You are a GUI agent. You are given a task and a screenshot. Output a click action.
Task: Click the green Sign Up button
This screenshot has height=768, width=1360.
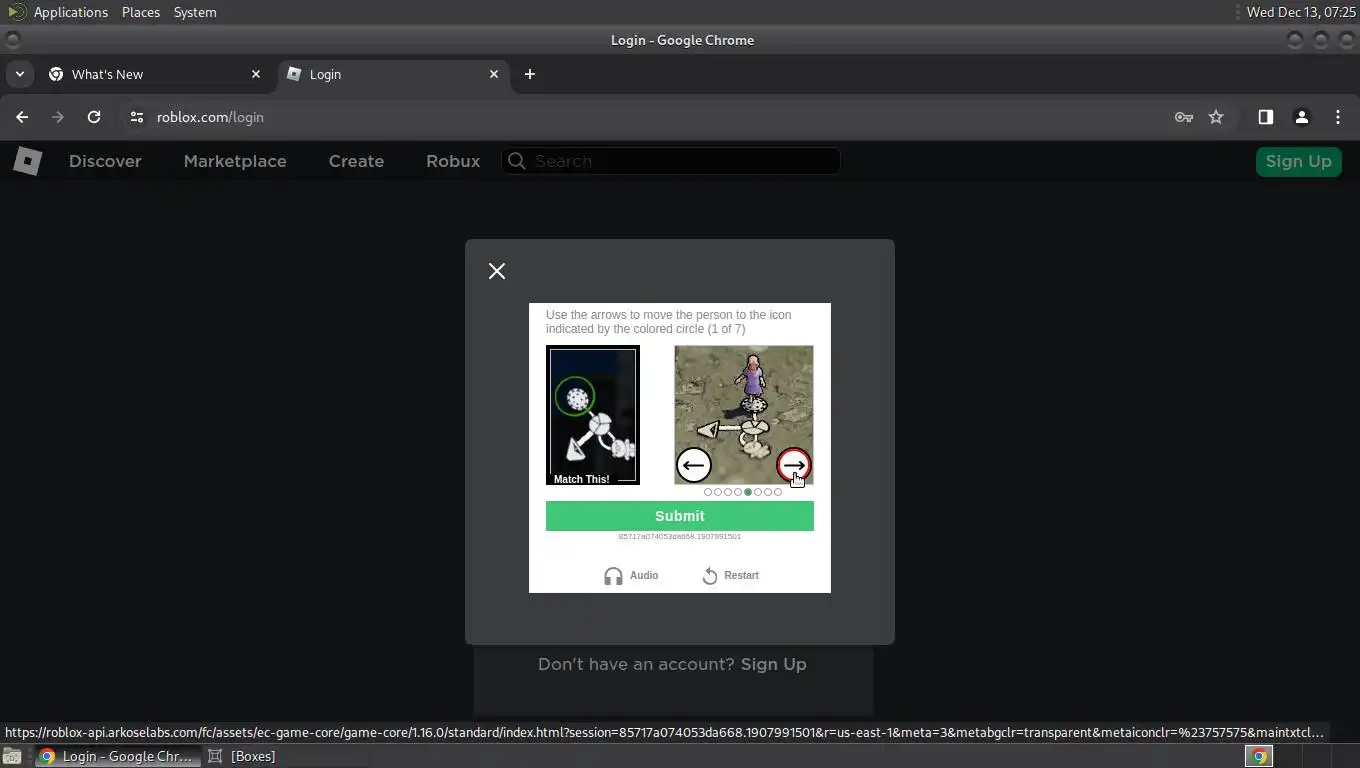[x=1298, y=161]
